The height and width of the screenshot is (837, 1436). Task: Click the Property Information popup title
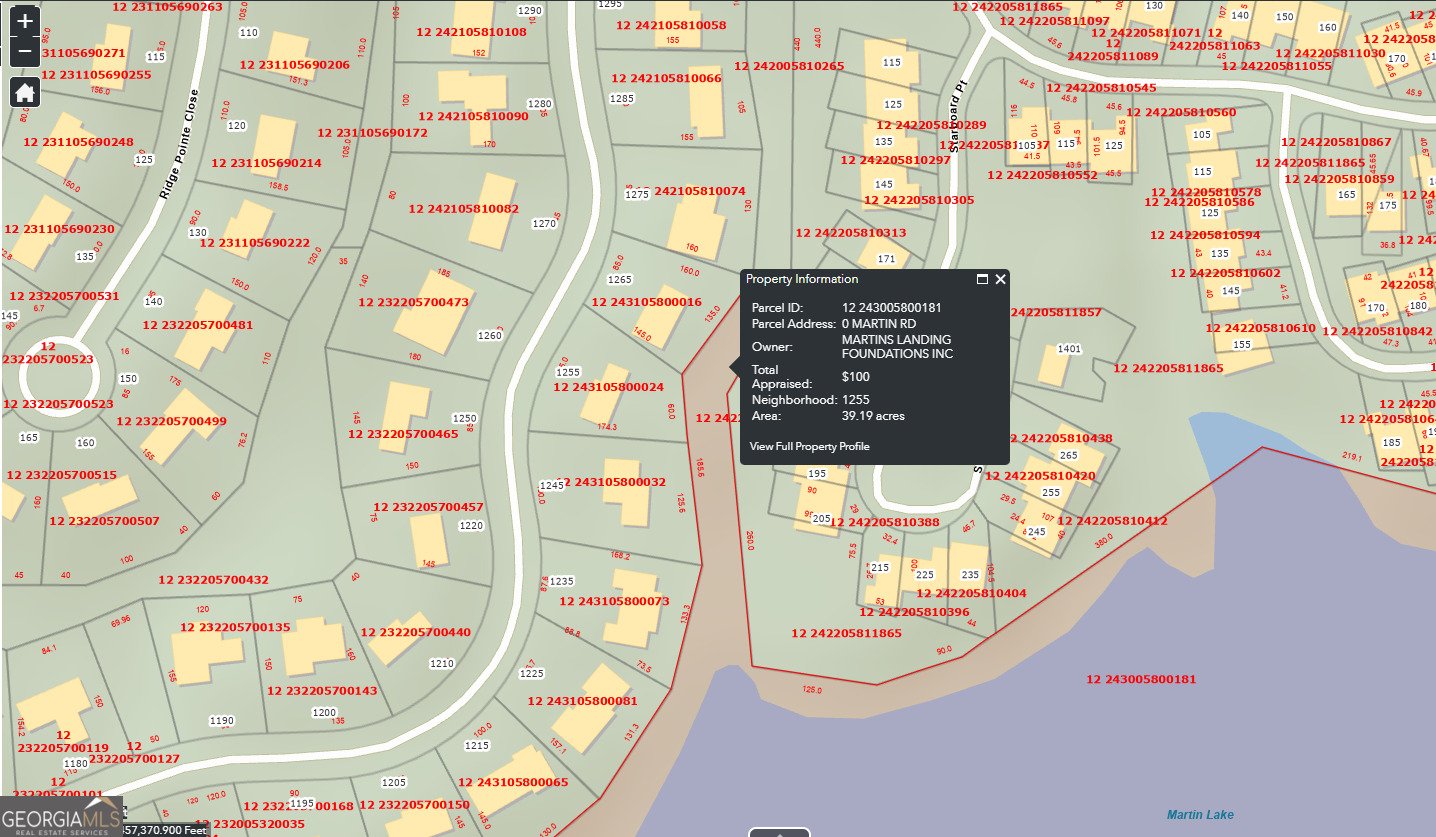pyautogui.click(x=801, y=279)
